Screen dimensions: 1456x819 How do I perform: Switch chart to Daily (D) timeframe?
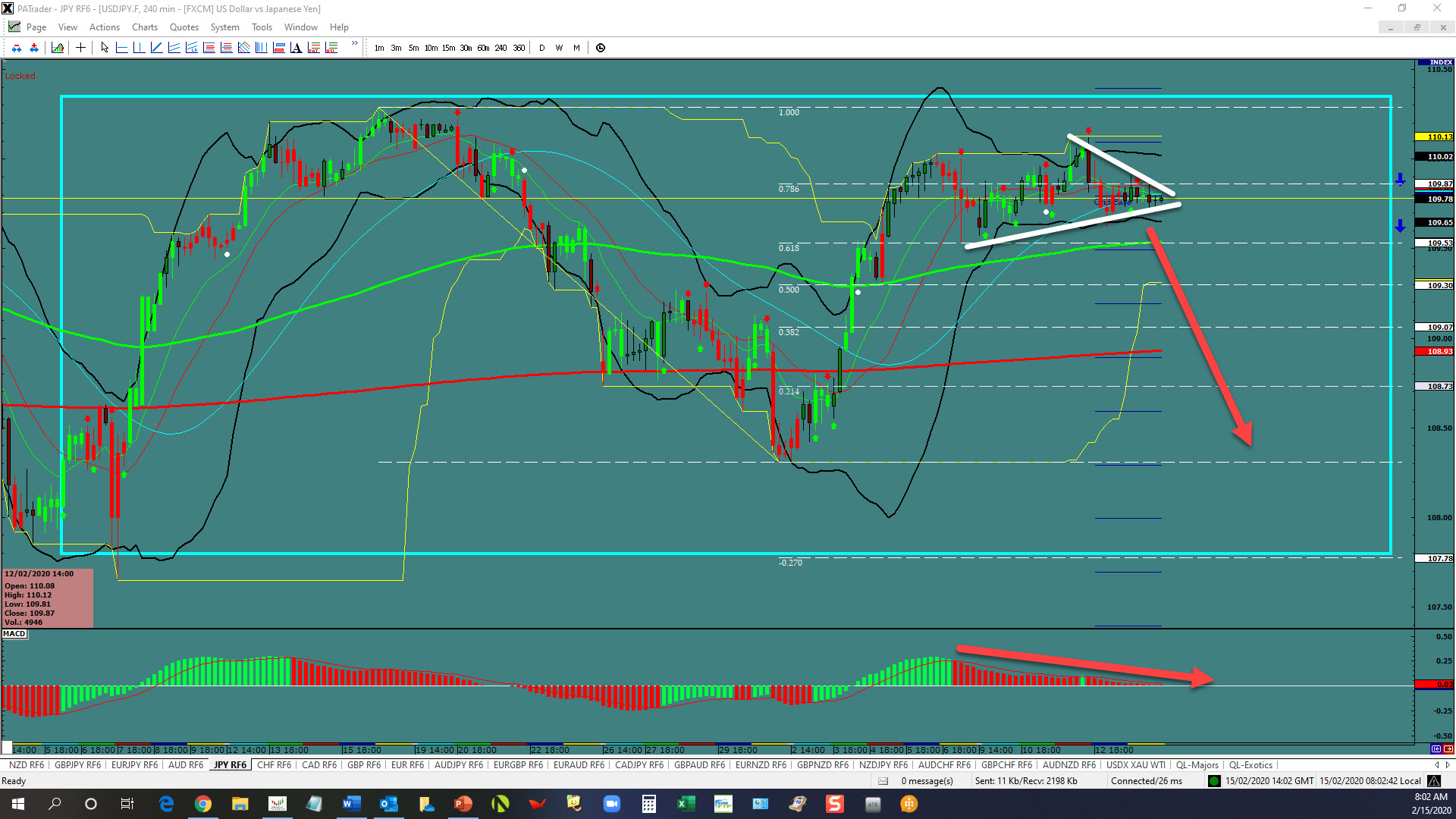[x=541, y=48]
